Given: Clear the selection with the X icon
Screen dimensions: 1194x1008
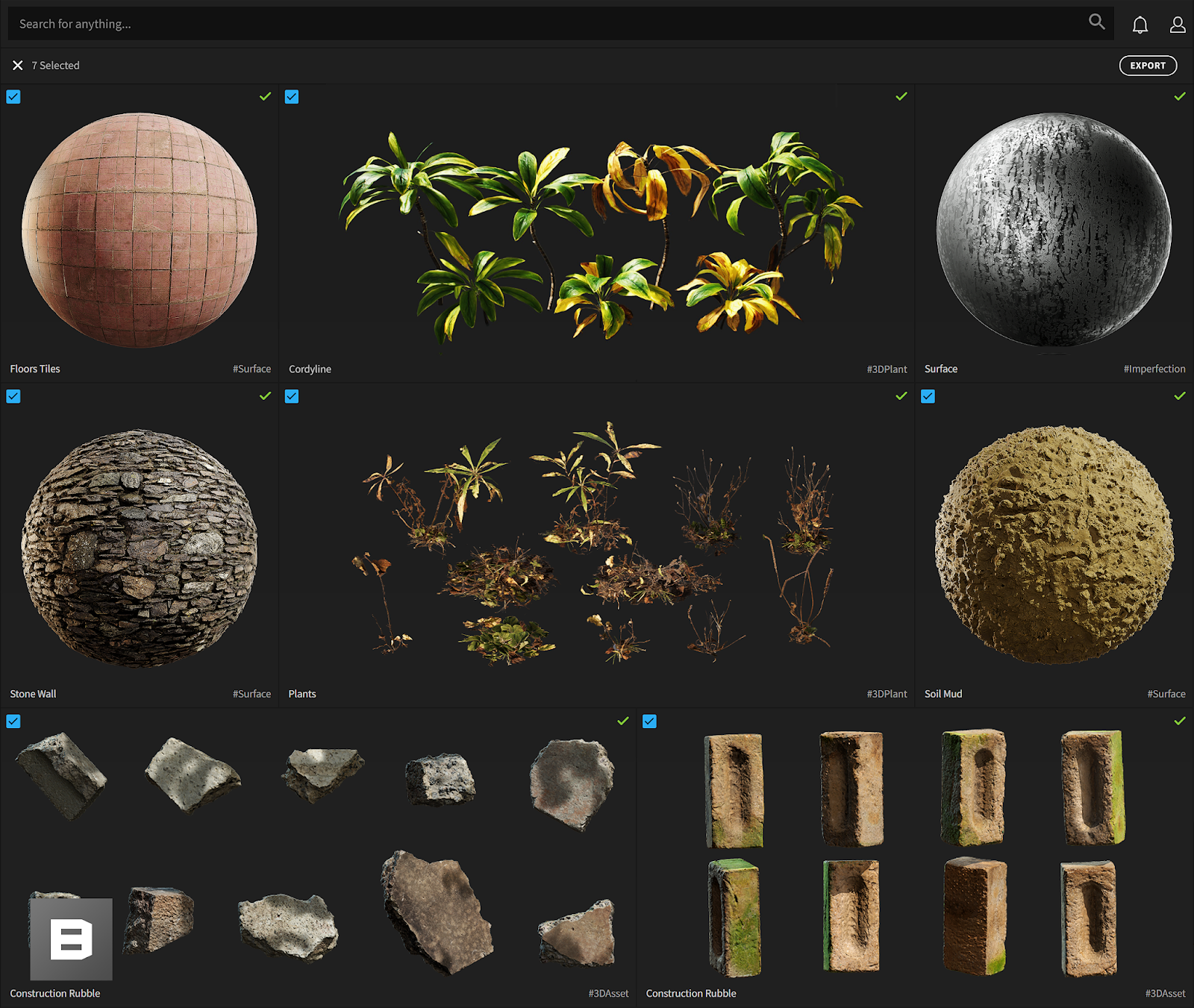Looking at the screenshot, I should pyautogui.click(x=18, y=66).
